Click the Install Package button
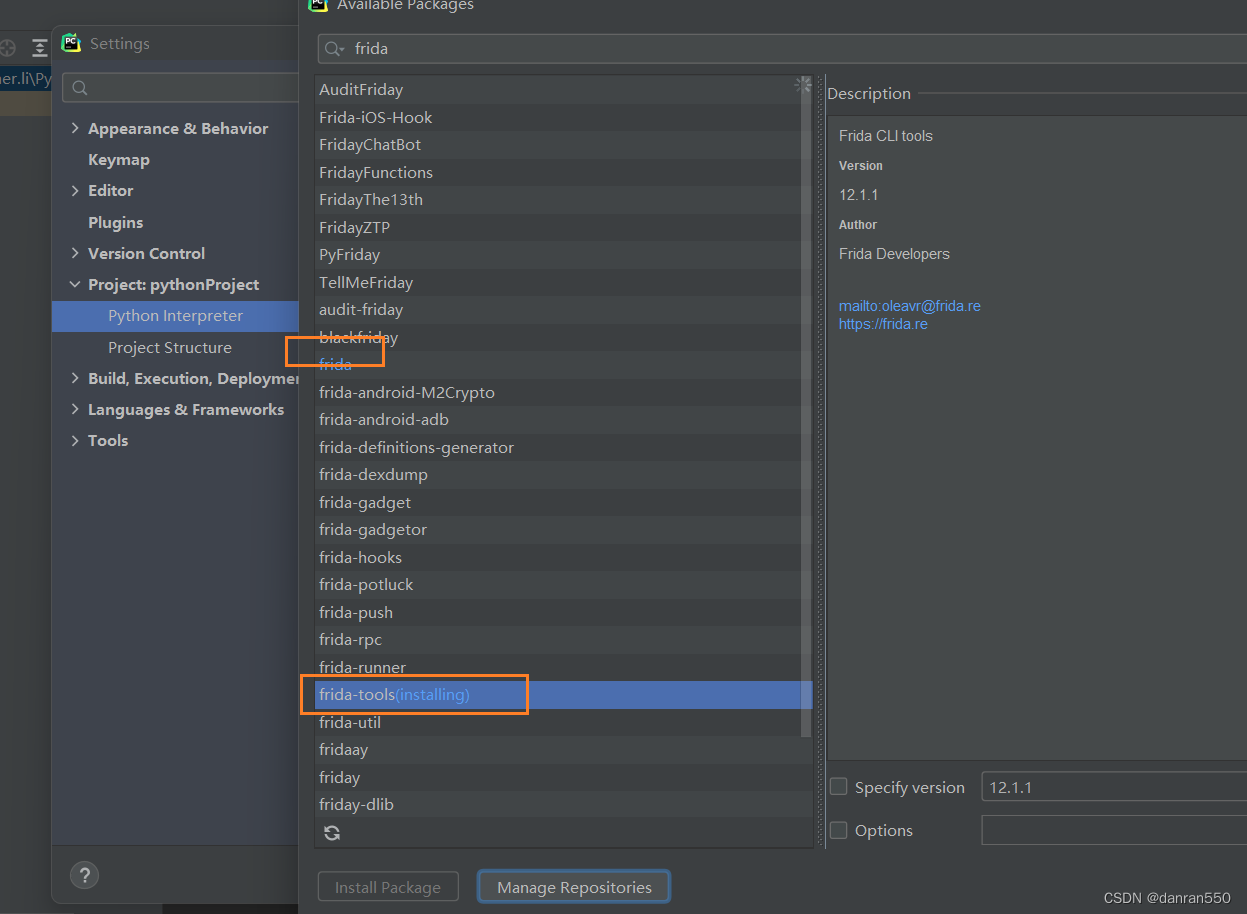The width and height of the screenshot is (1247, 914). (388, 887)
